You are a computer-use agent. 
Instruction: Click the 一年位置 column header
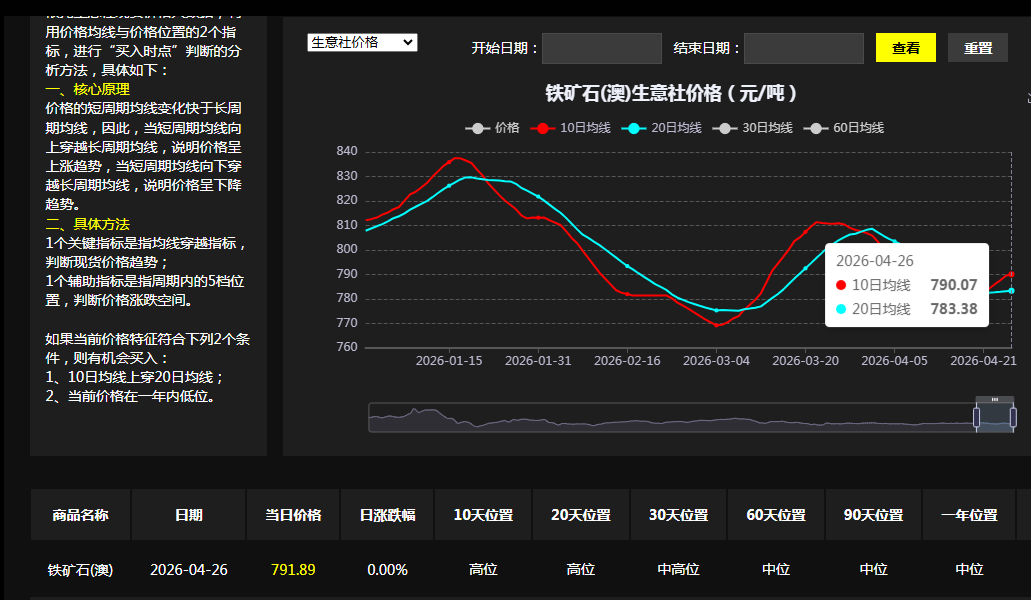[969, 515]
